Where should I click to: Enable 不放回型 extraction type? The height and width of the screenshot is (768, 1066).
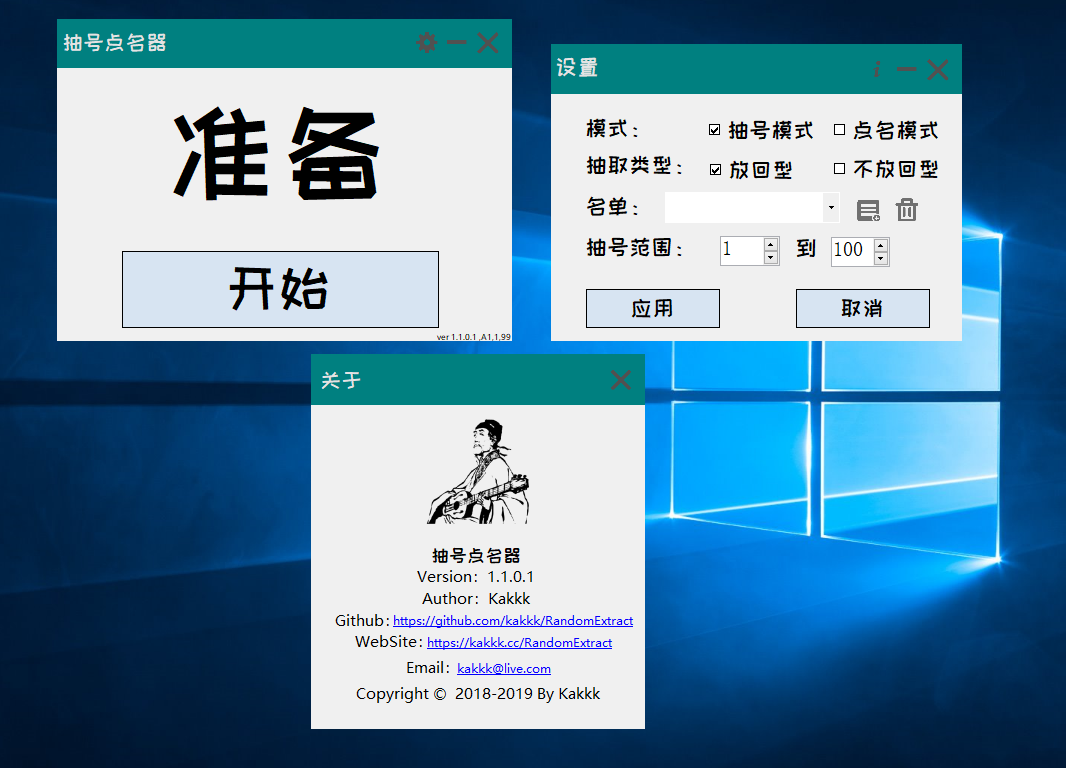click(x=839, y=168)
